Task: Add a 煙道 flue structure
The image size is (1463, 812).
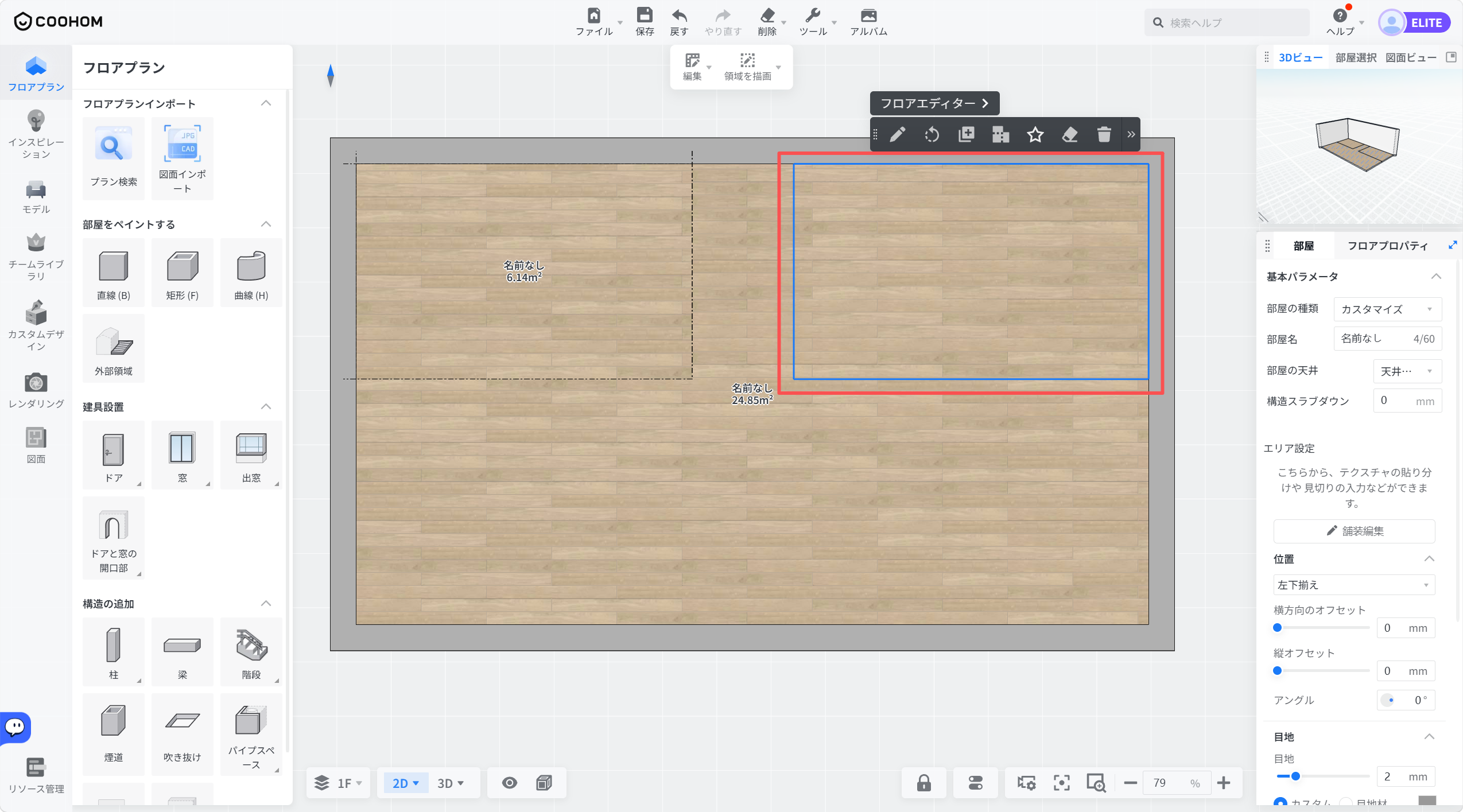Action: coord(114,735)
